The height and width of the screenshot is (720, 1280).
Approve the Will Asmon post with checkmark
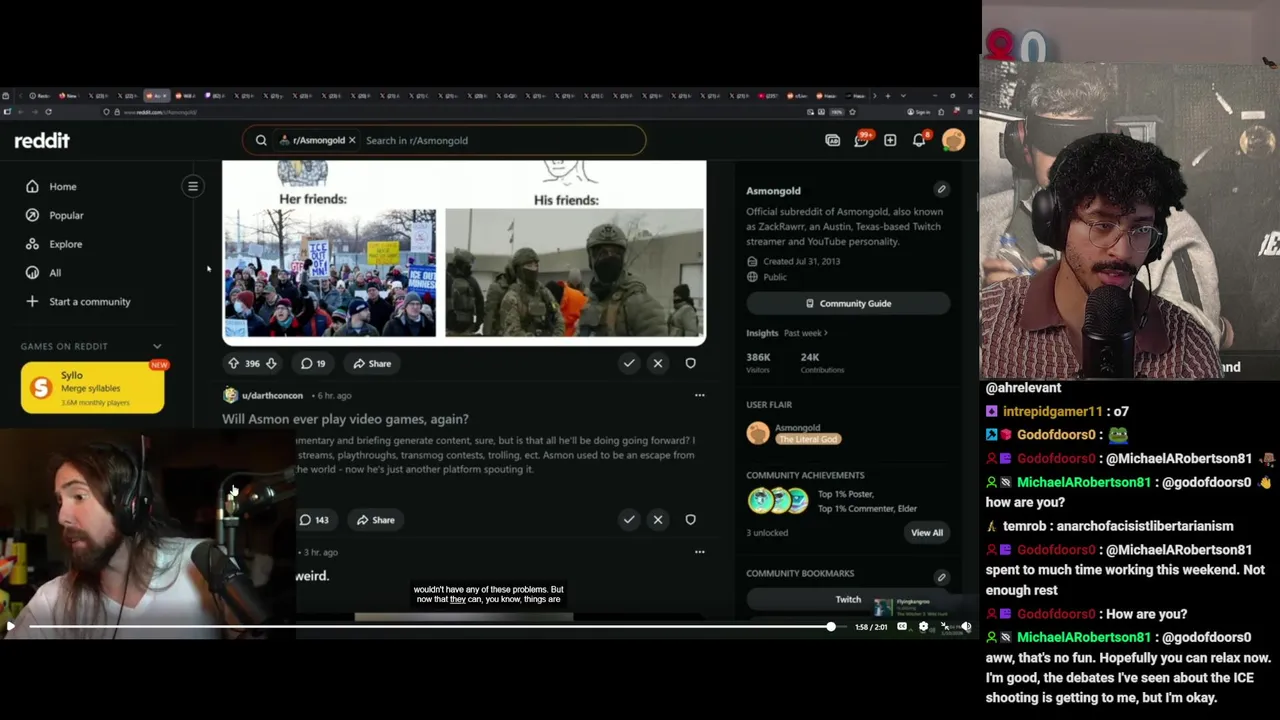[x=629, y=520]
